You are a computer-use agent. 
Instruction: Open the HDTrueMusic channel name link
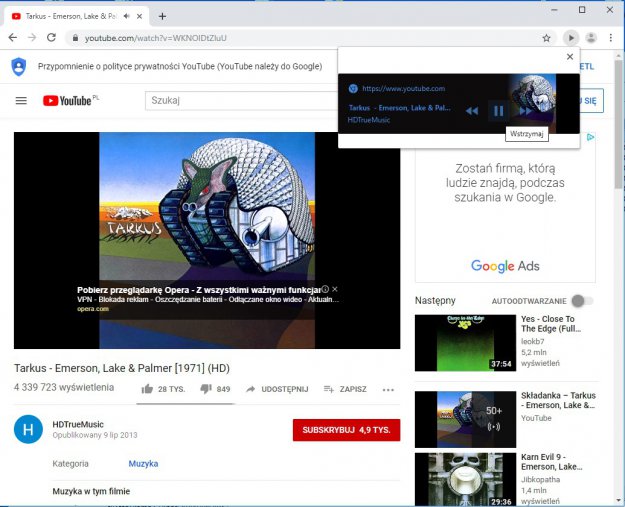coord(78,424)
